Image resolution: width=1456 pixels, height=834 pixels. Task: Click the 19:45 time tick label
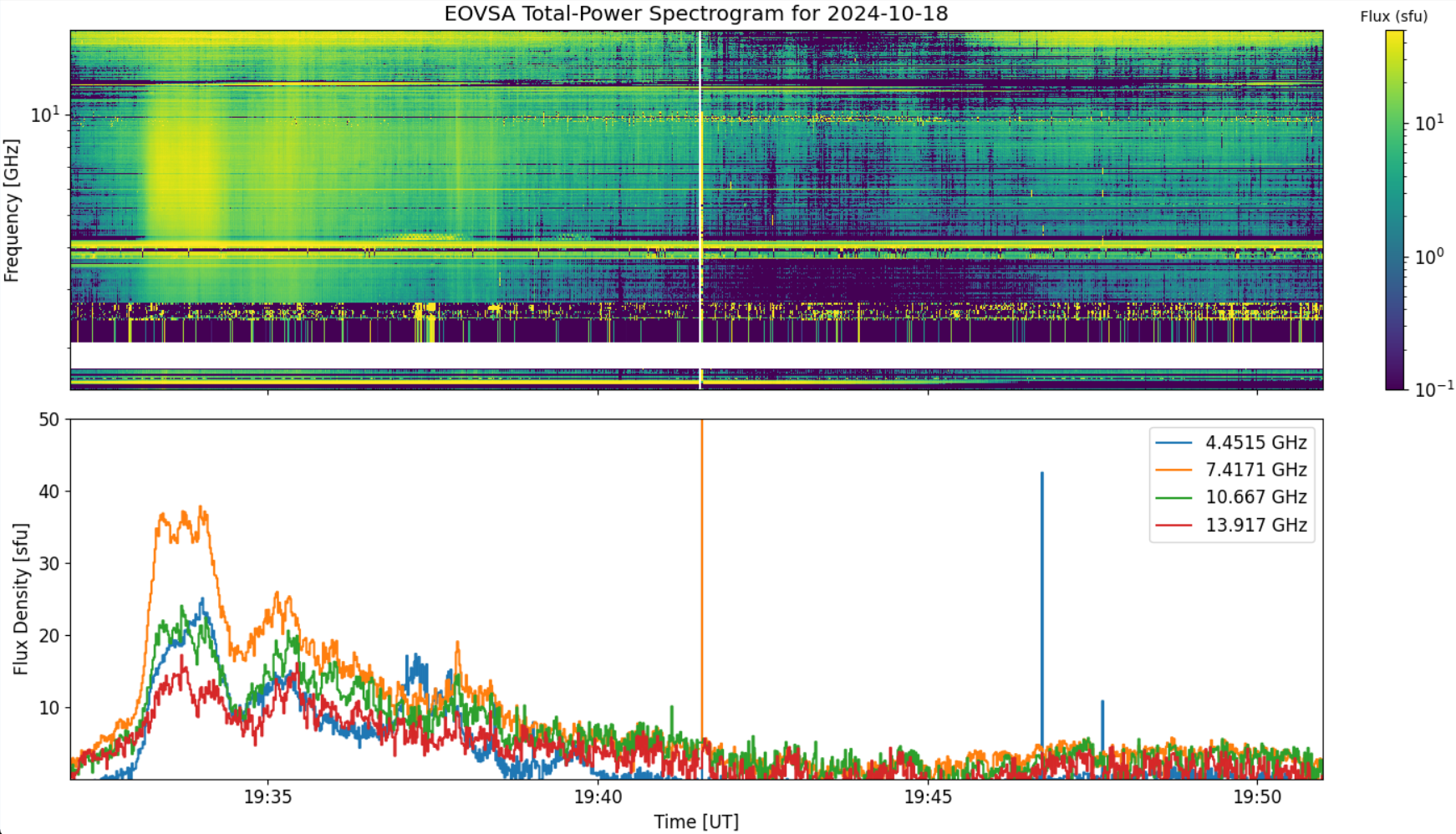coord(928,796)
